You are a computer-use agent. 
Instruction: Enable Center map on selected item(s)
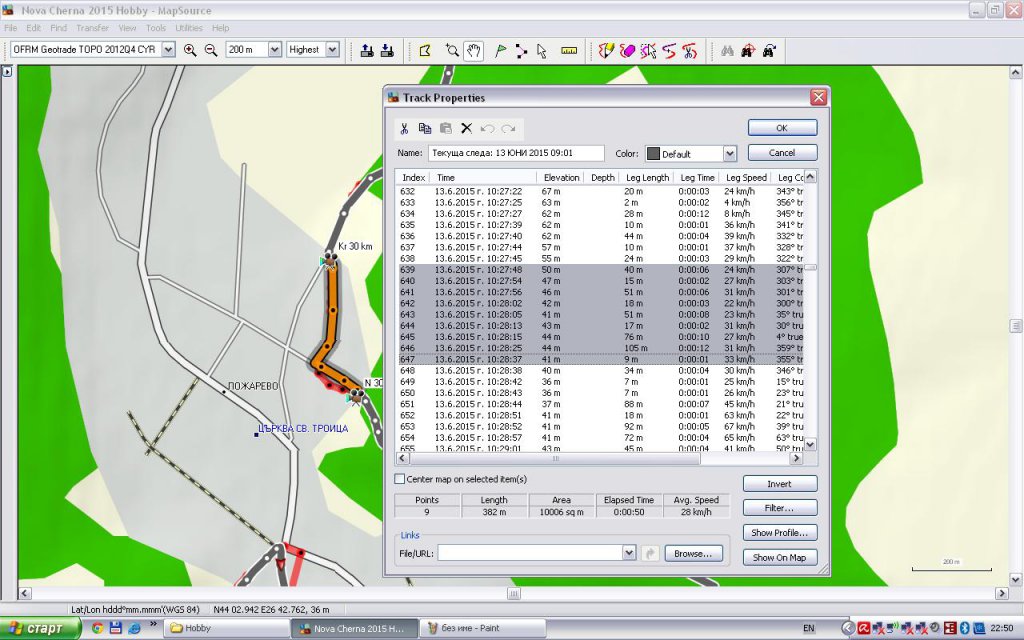coord(400,480)
